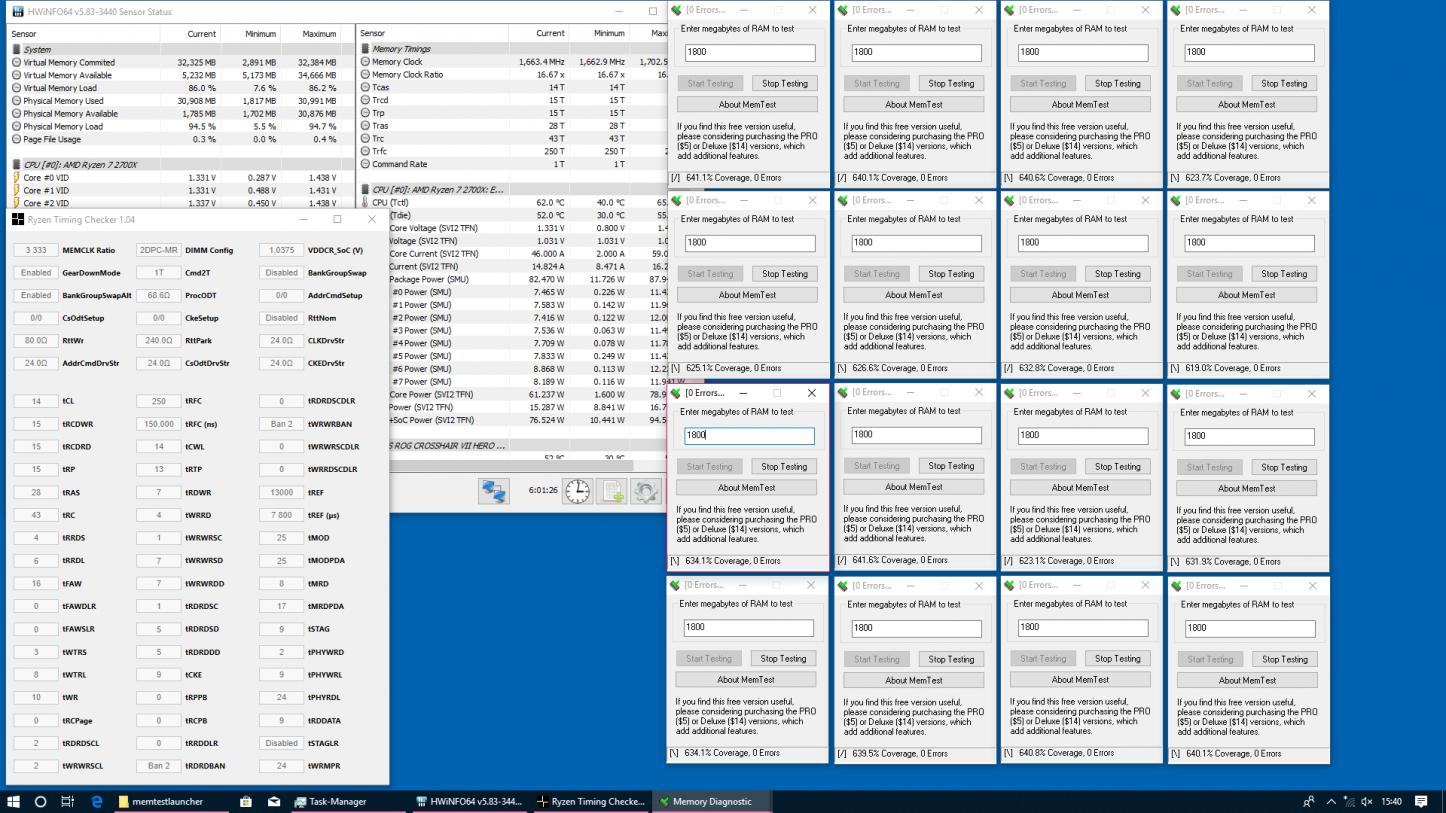Screen dimensions: 1446x813
Task: Switch to Memory Diagnostic taskbar button
Action: (x=712, y=801)
